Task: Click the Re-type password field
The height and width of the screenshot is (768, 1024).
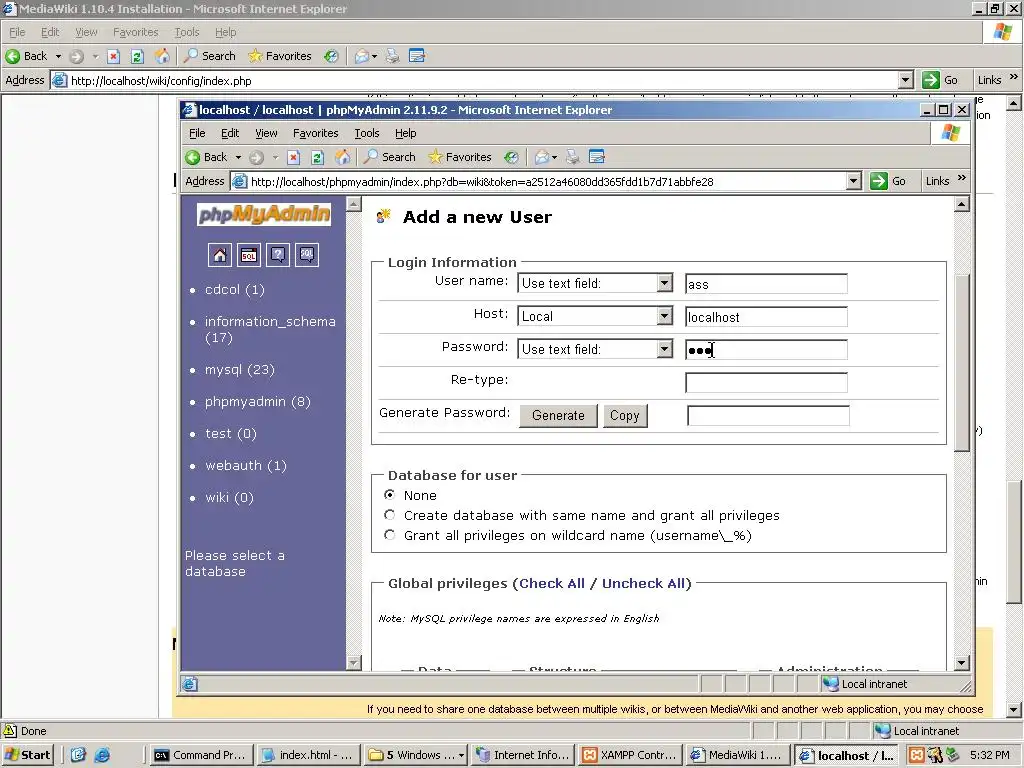Action: tap(766, 382)
